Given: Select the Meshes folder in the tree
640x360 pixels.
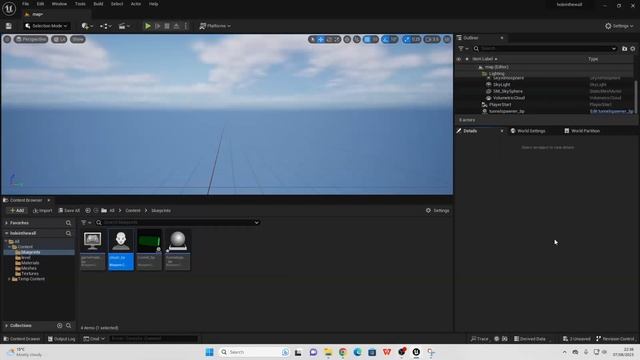Looking at the screenshot, I should pos(29,269).
